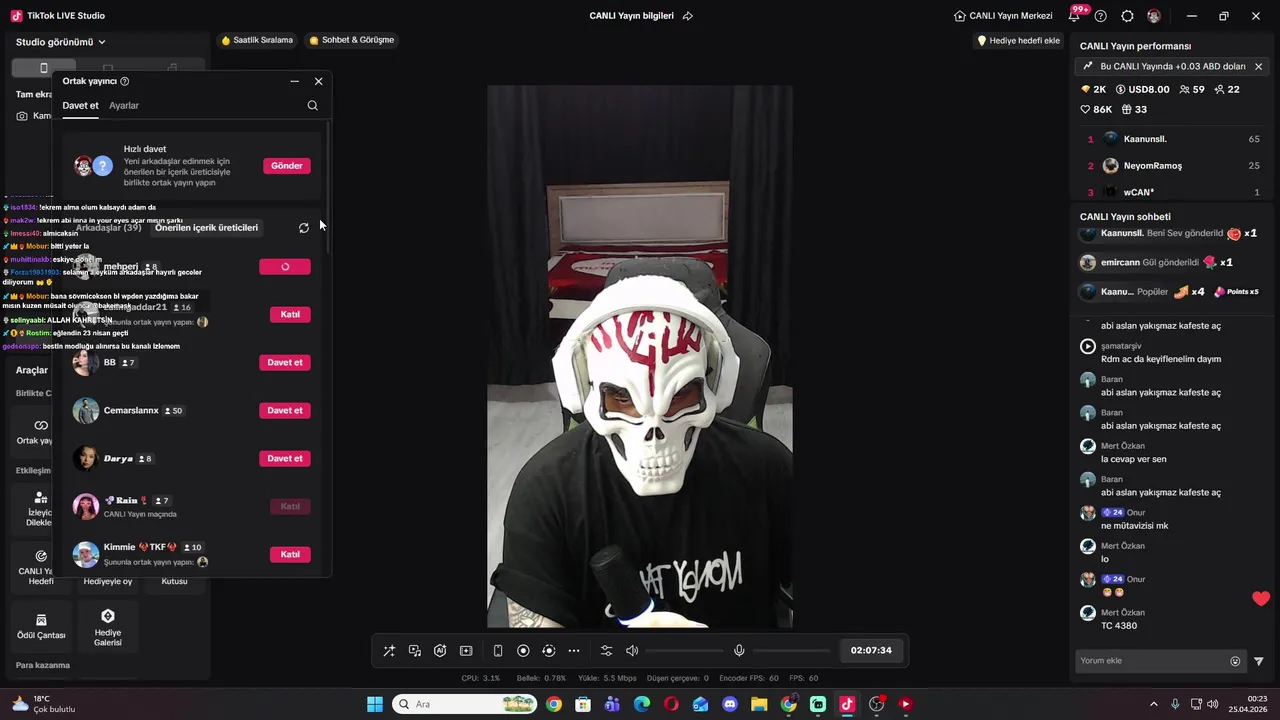The width and height of the screenshot is (1280, 720).
Task: Select the Arkadaşlar (39) tab
Action: pyautogui.click(x=108, y=227)
